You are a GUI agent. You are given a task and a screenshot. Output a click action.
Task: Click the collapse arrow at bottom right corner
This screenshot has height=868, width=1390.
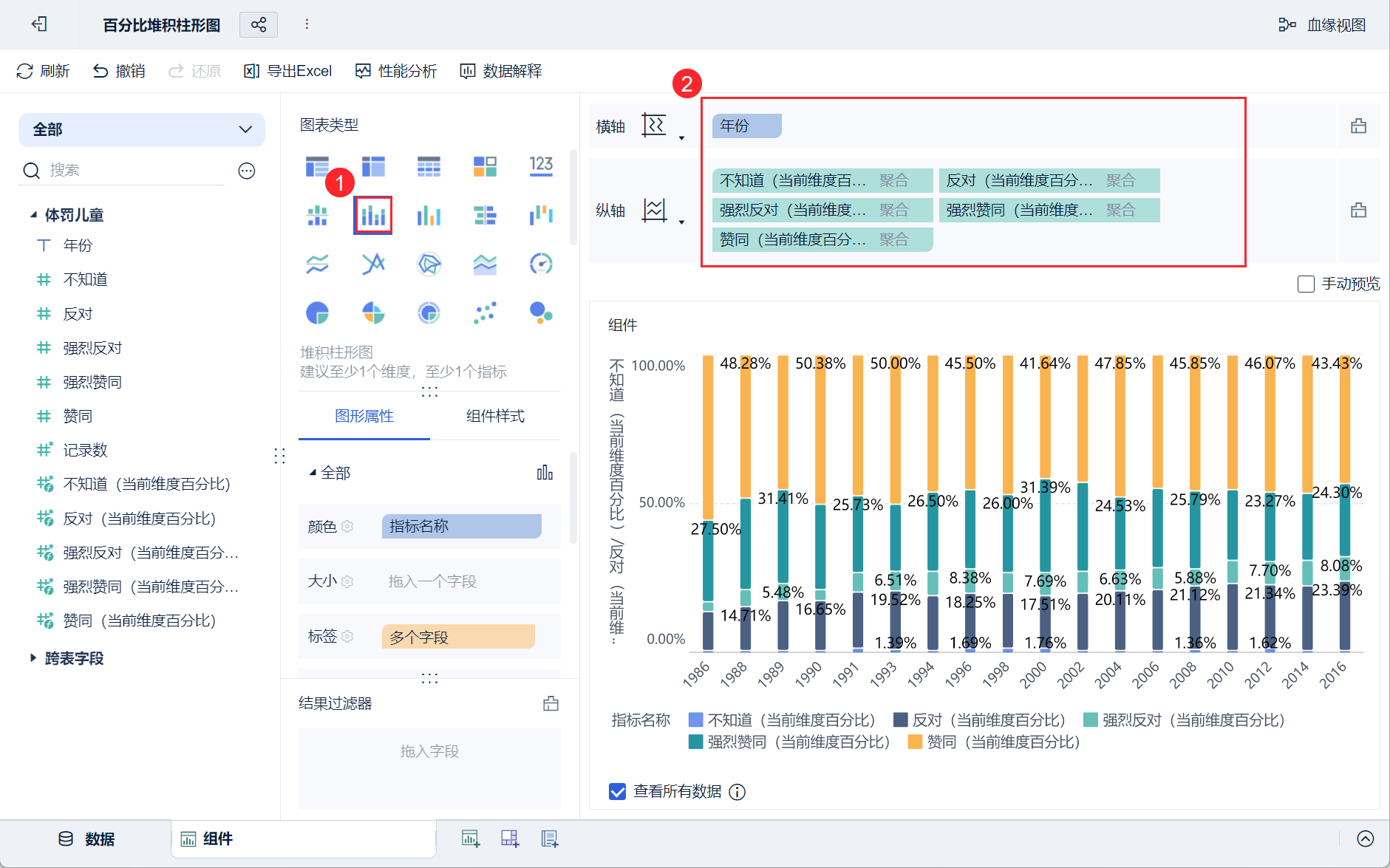click(1366, 838)
